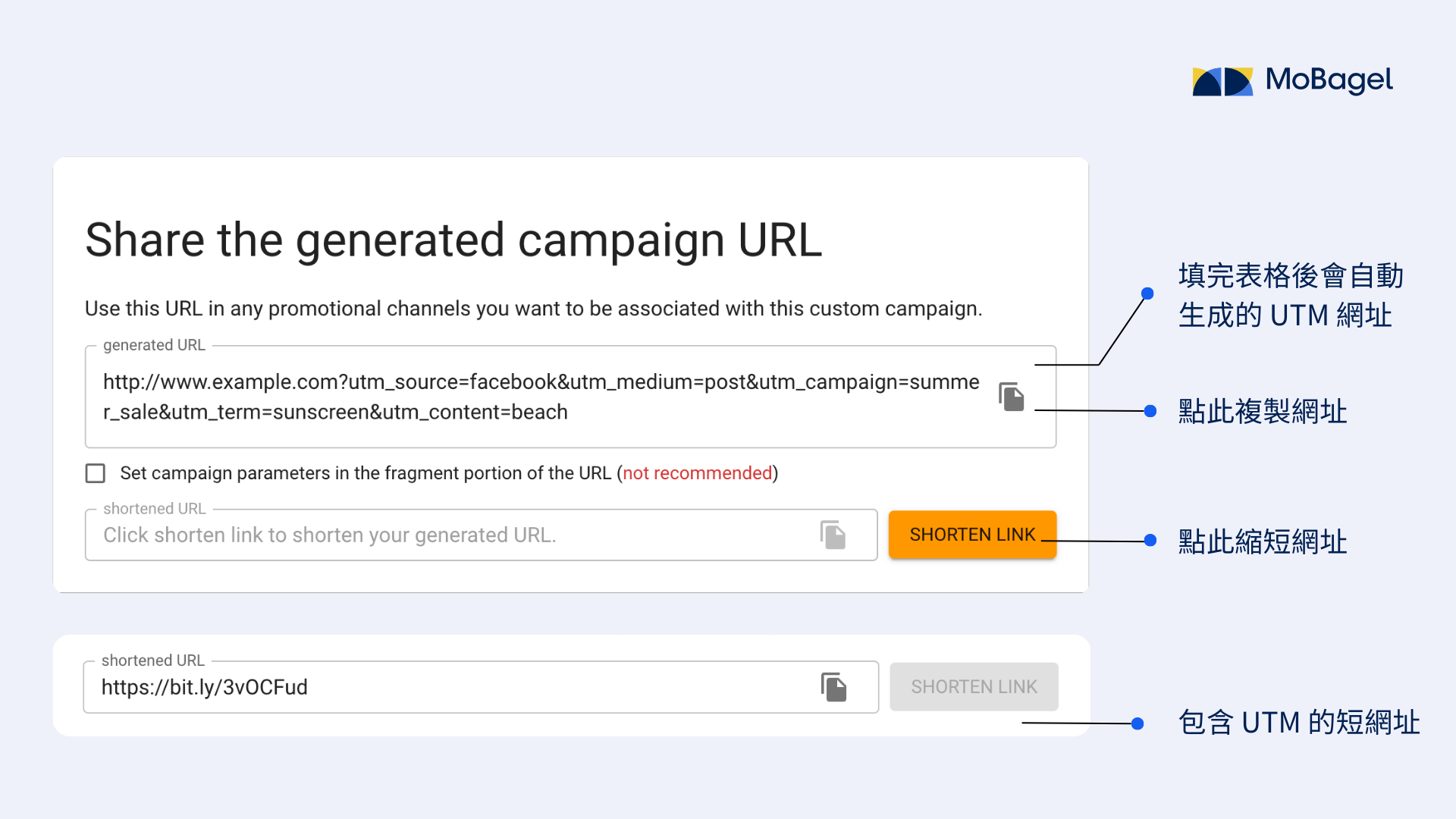Click the blue dot beside 點此縮短網址
This screenshot has height=819, width=1456.
click(x=1150, y=541)
